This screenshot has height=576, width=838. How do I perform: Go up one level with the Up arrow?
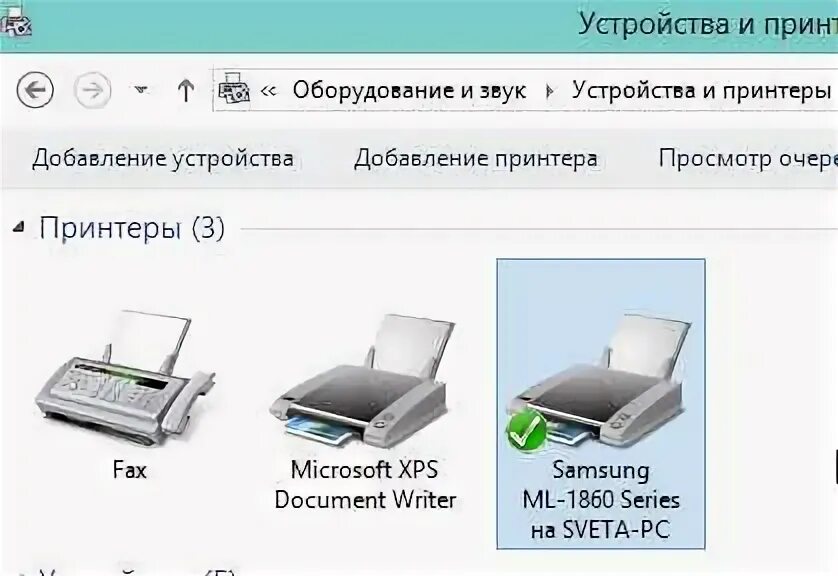[x=185, y=90]
